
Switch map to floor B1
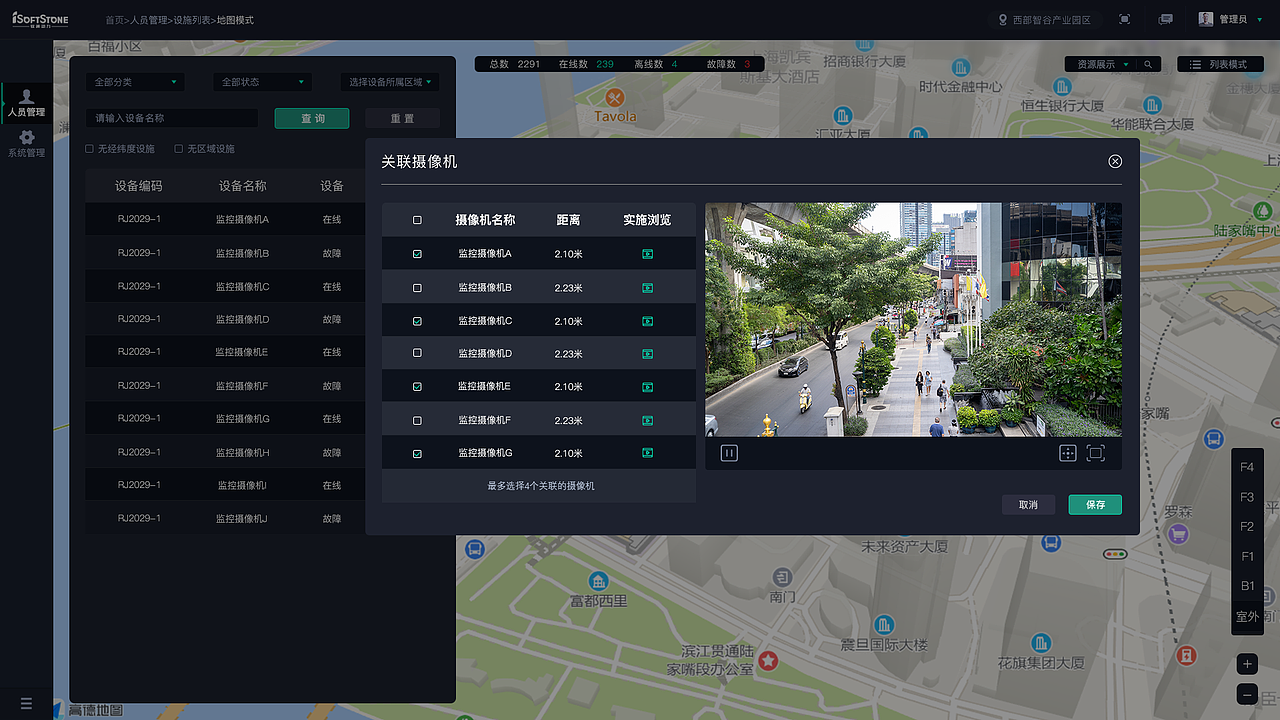1247,587
